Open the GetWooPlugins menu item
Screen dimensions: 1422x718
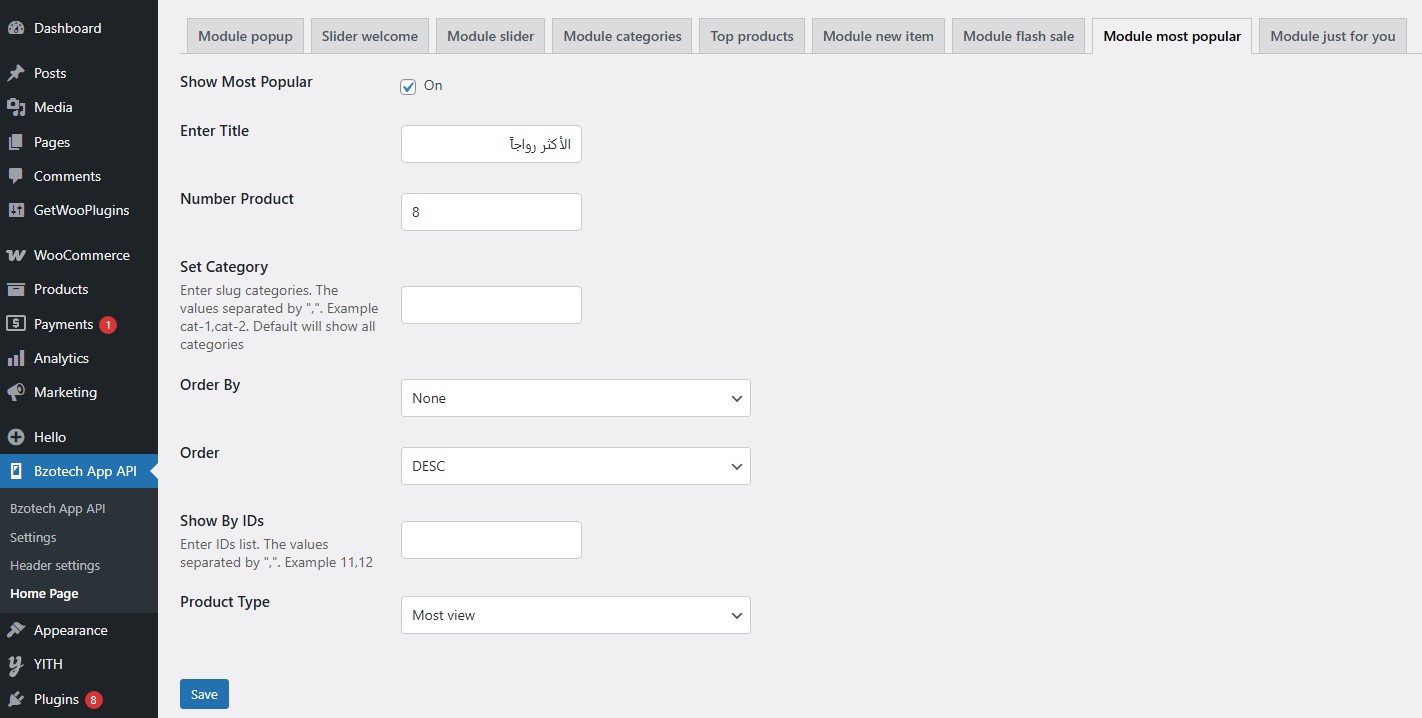[79, 210]
